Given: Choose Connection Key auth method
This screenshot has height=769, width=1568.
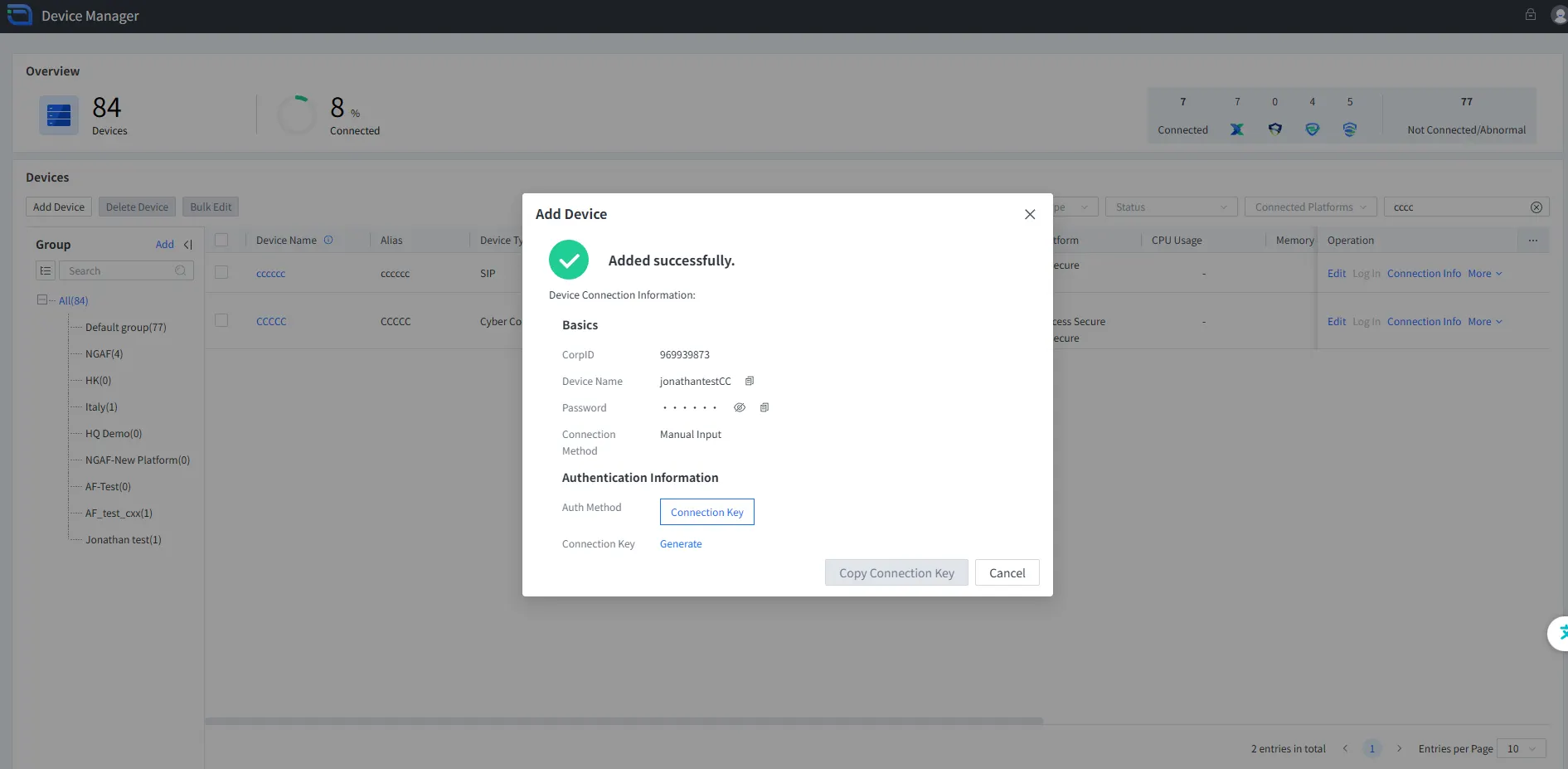Looking at the screenshot, I should tap(706, 513).
